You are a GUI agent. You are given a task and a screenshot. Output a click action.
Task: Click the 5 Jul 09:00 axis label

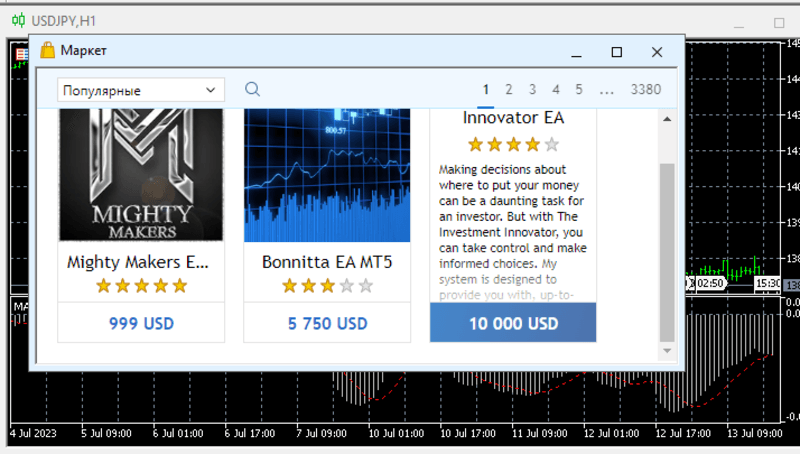(106, 434)
